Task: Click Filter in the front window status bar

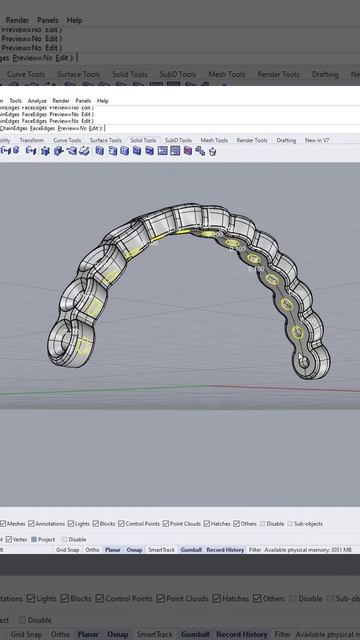Action: [255, 550]
